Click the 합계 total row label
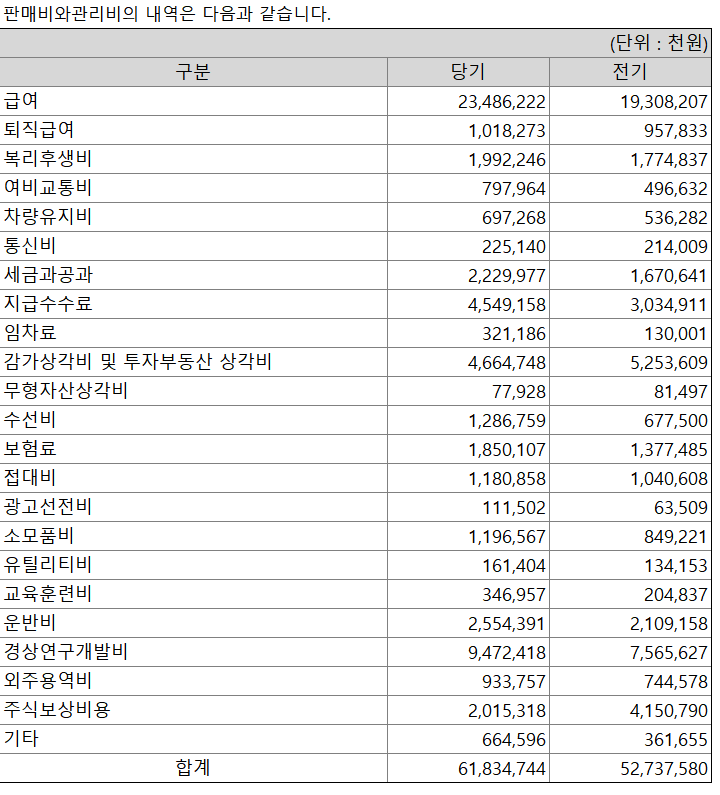Viewport: 720px width, 795px height. (x=193, y=767)
